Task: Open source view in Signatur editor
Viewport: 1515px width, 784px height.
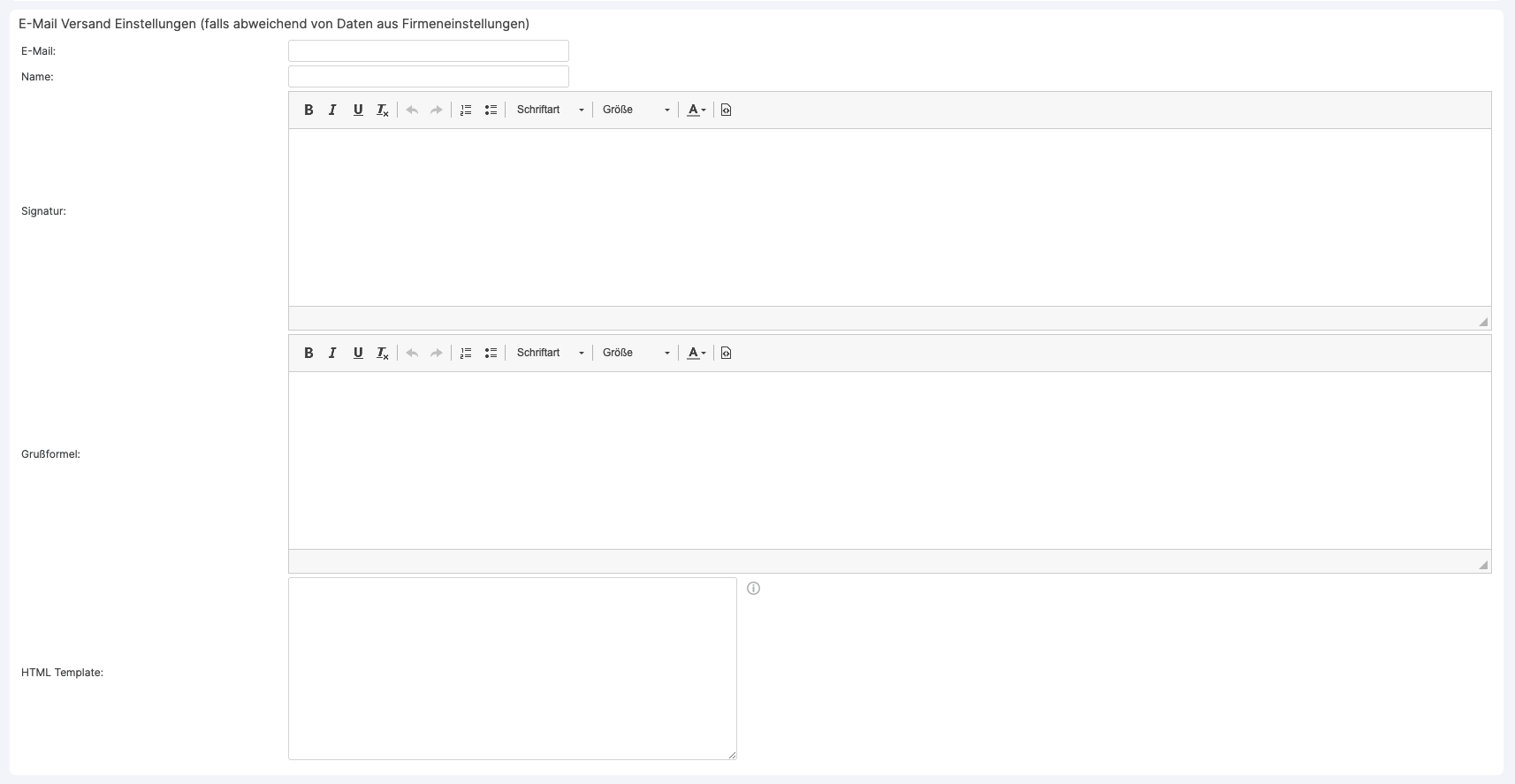Action: pyautogui.click(x=726, y=110)
